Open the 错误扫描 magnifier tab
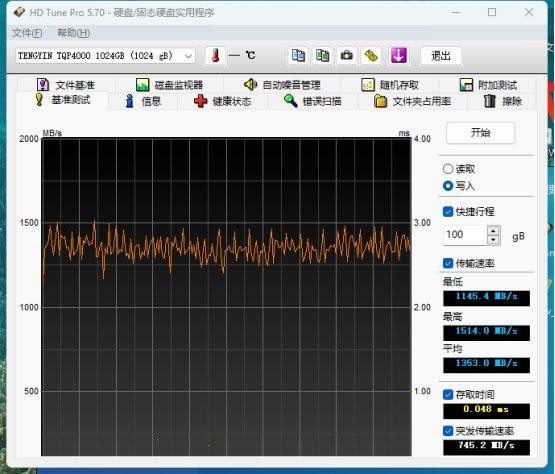 click(313, 102)
